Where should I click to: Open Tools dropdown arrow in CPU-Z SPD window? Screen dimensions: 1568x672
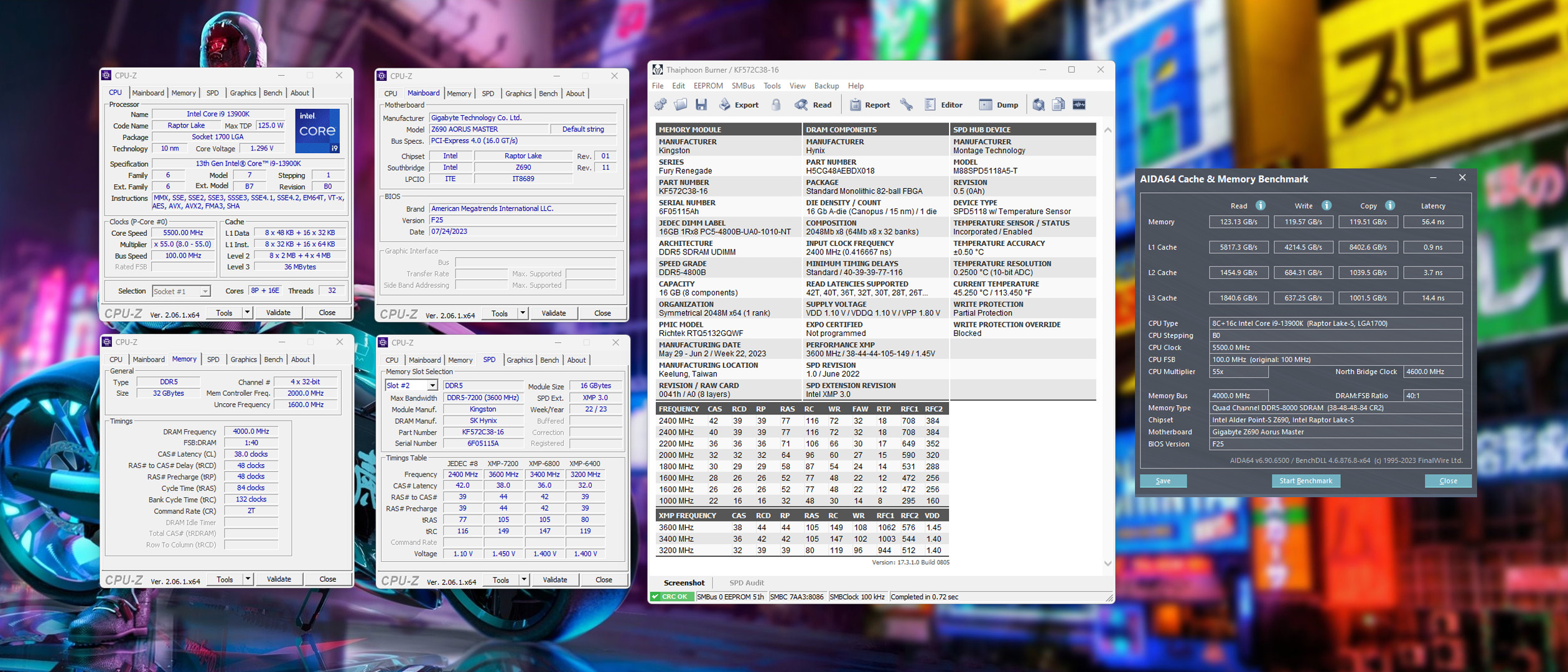click(x=524, y=579)
